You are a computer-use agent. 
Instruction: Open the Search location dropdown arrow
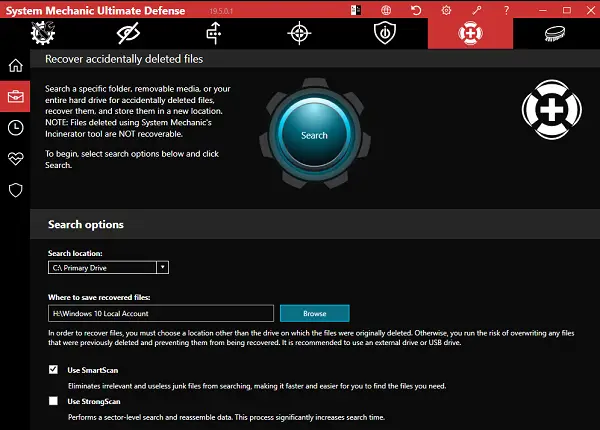pyautogui.click(x=163, y=267)
